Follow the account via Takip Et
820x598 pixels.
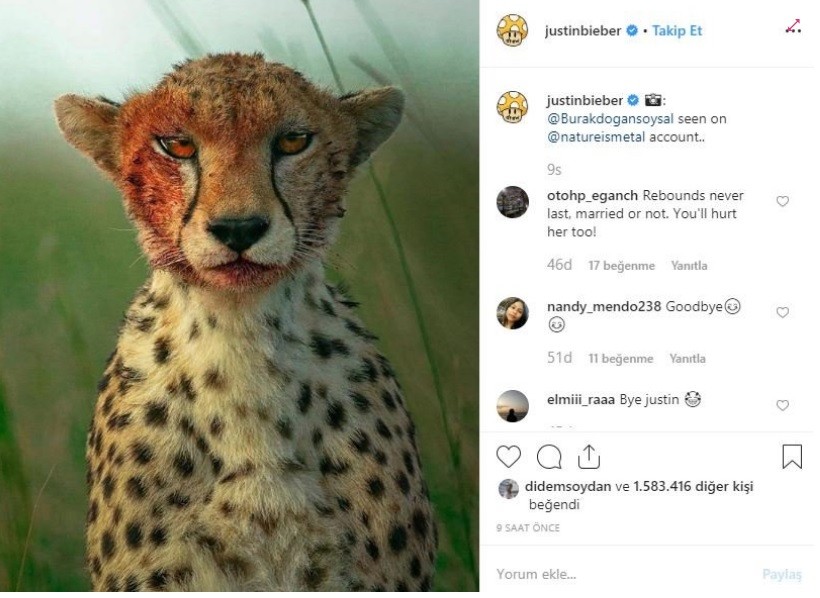(x=679, y=31)
